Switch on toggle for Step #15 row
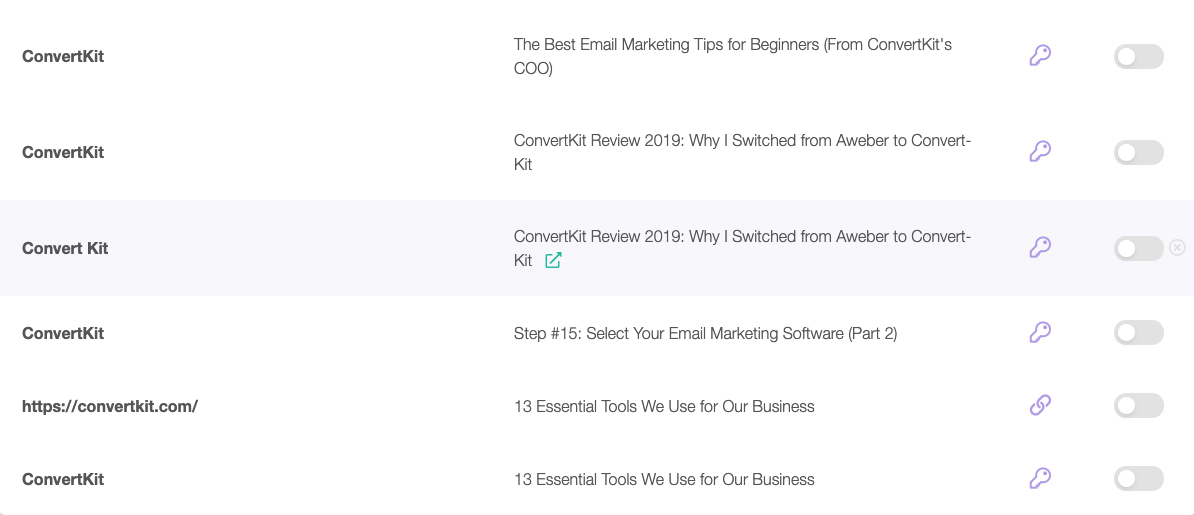1194x515 pixels. point(1138,333)
